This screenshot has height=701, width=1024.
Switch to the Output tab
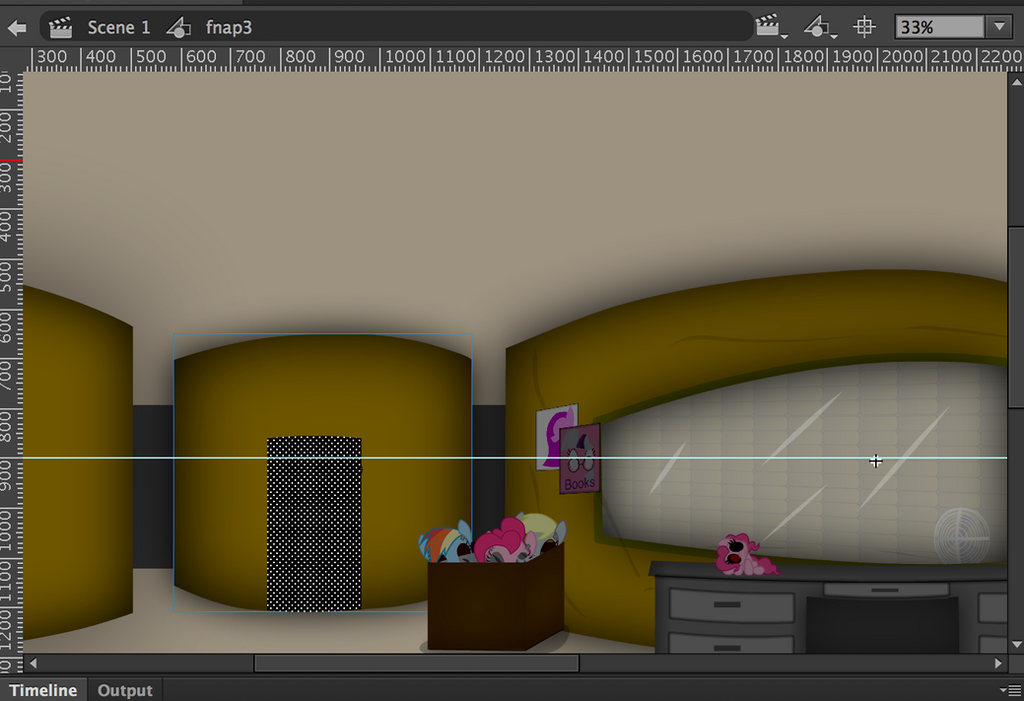pos(125,690)
